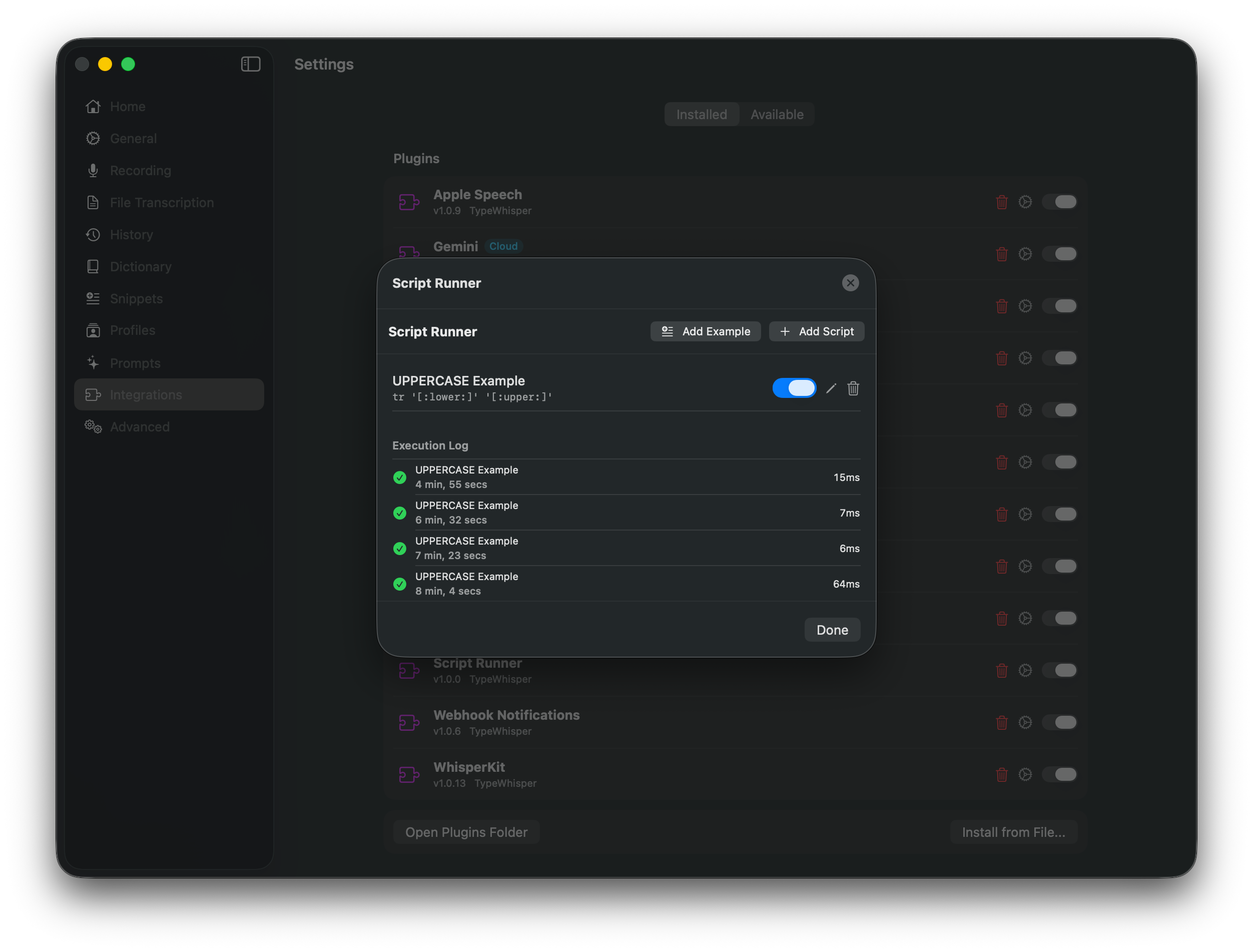
Task: Enable the Apple Speech plugin toggle
Action: 1060,202
